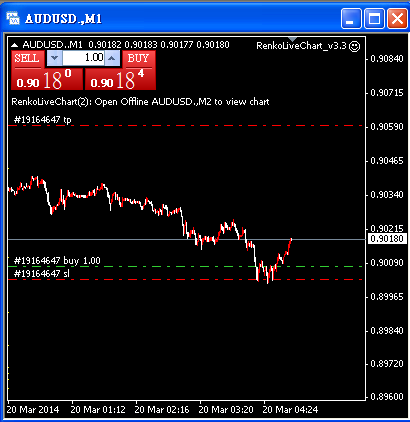Click the 20 Mar 04:24 time label
The image size is (410, 422).
[290, 410]
